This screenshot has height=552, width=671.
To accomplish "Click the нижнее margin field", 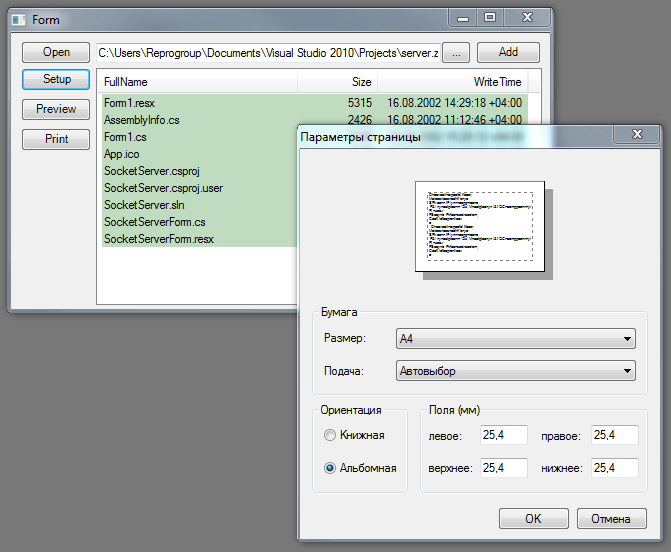I will pos(615,467).
